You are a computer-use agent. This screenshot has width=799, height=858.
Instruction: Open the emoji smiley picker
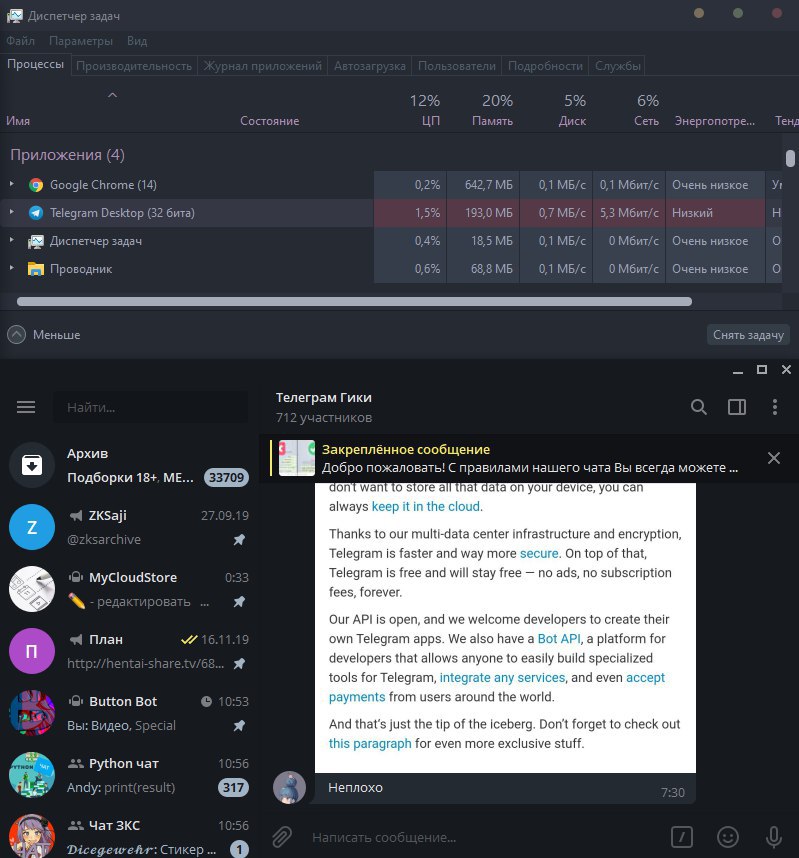point(727,837)
